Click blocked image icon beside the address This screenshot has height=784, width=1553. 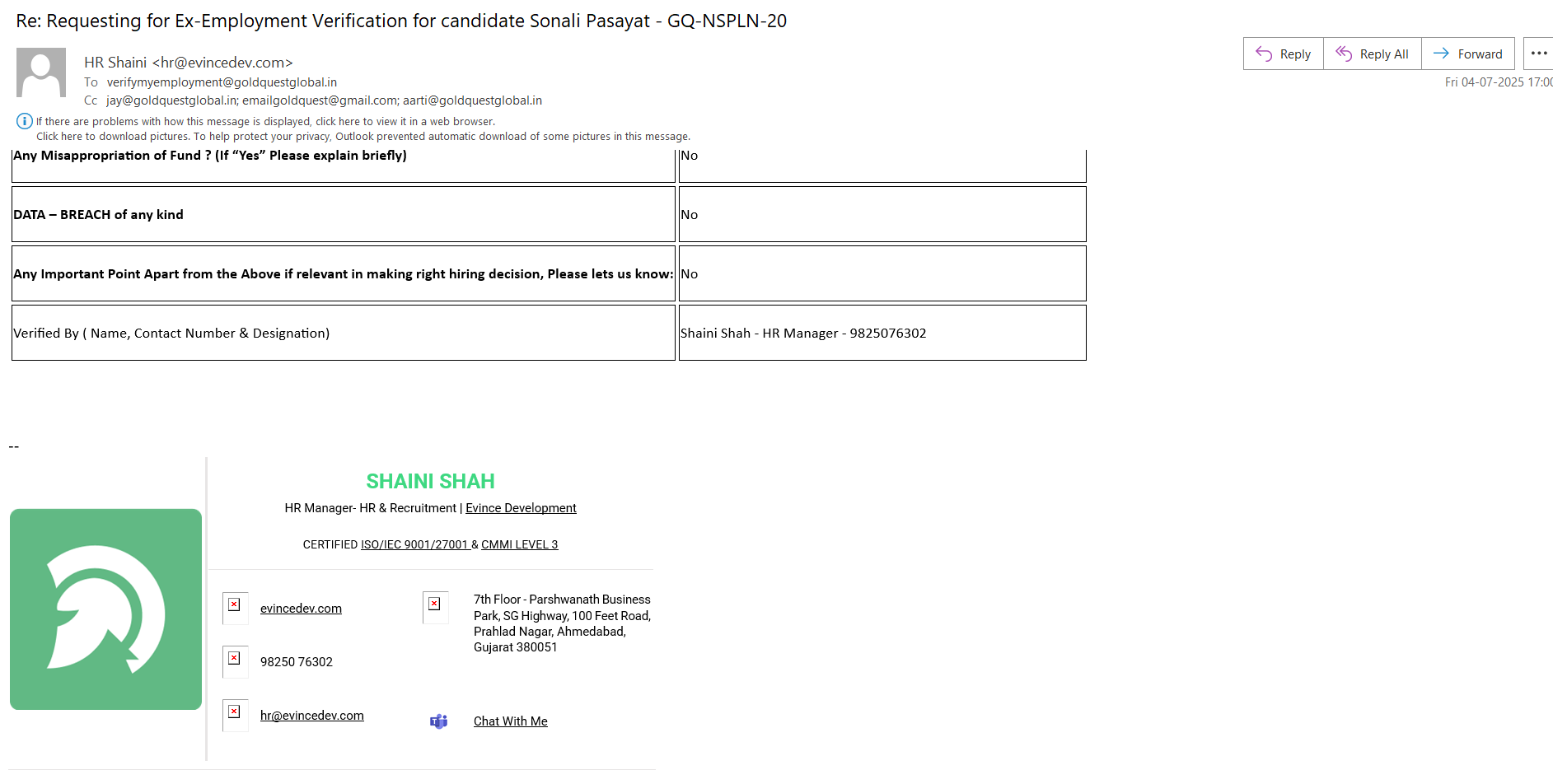[x=435, y=604]
